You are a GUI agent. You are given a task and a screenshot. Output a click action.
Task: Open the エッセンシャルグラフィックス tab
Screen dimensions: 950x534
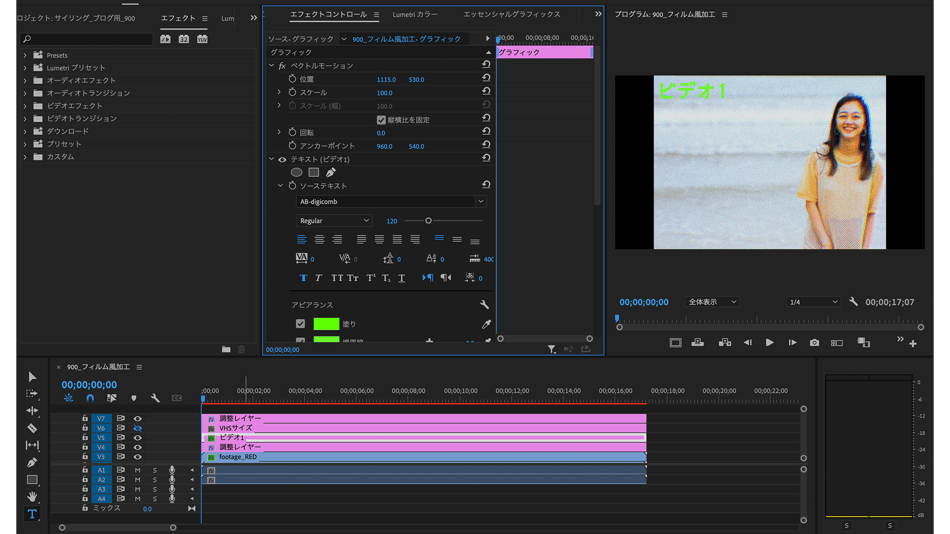(511, 15)
